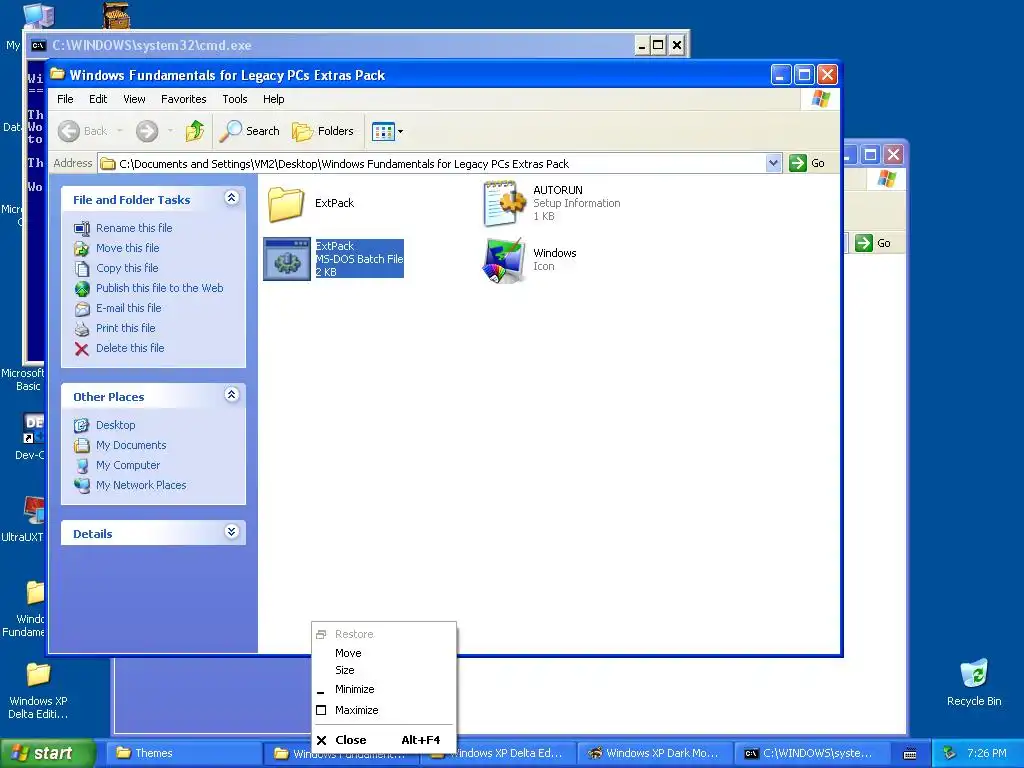The height and width of the screenshot is (768, 1024).
Task: Toggle the Folders pane button
Action: [x=323, y=131]
